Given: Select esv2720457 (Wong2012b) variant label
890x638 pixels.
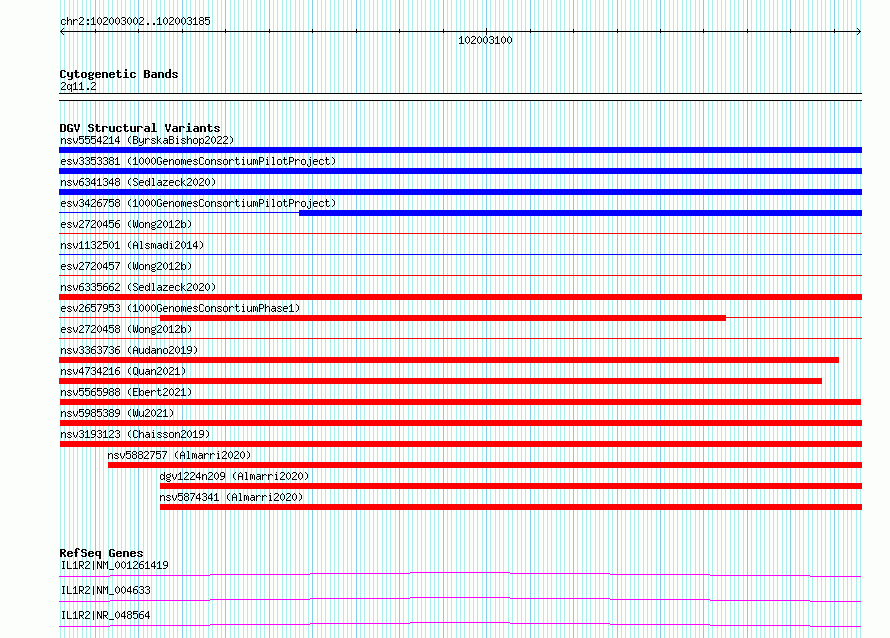Looking at the screenshot, I should click(x=126, y=266).
